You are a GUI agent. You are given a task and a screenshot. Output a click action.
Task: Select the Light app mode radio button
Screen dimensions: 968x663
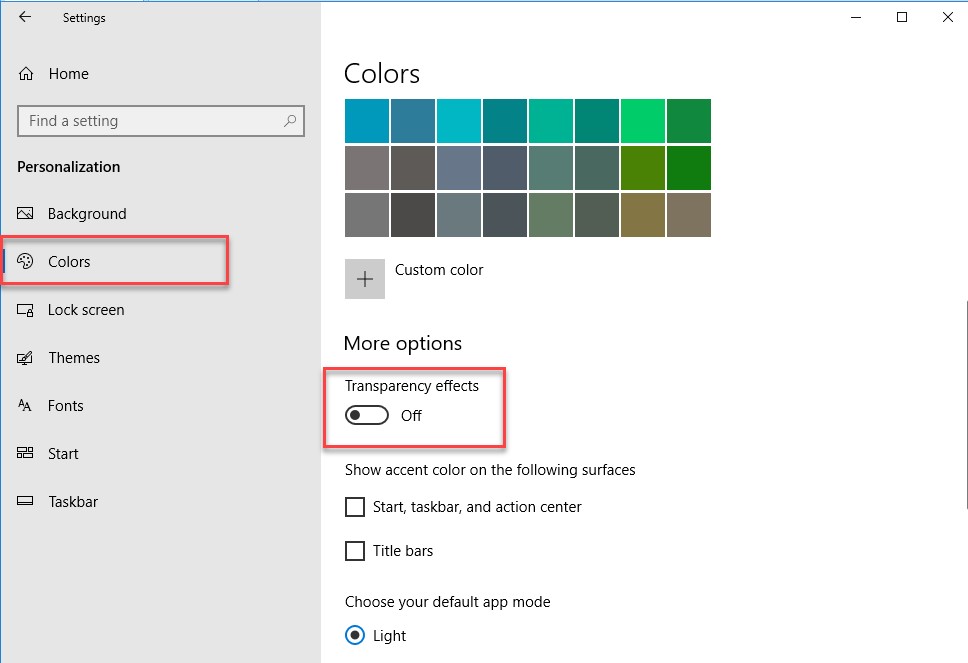pos(355,636)
